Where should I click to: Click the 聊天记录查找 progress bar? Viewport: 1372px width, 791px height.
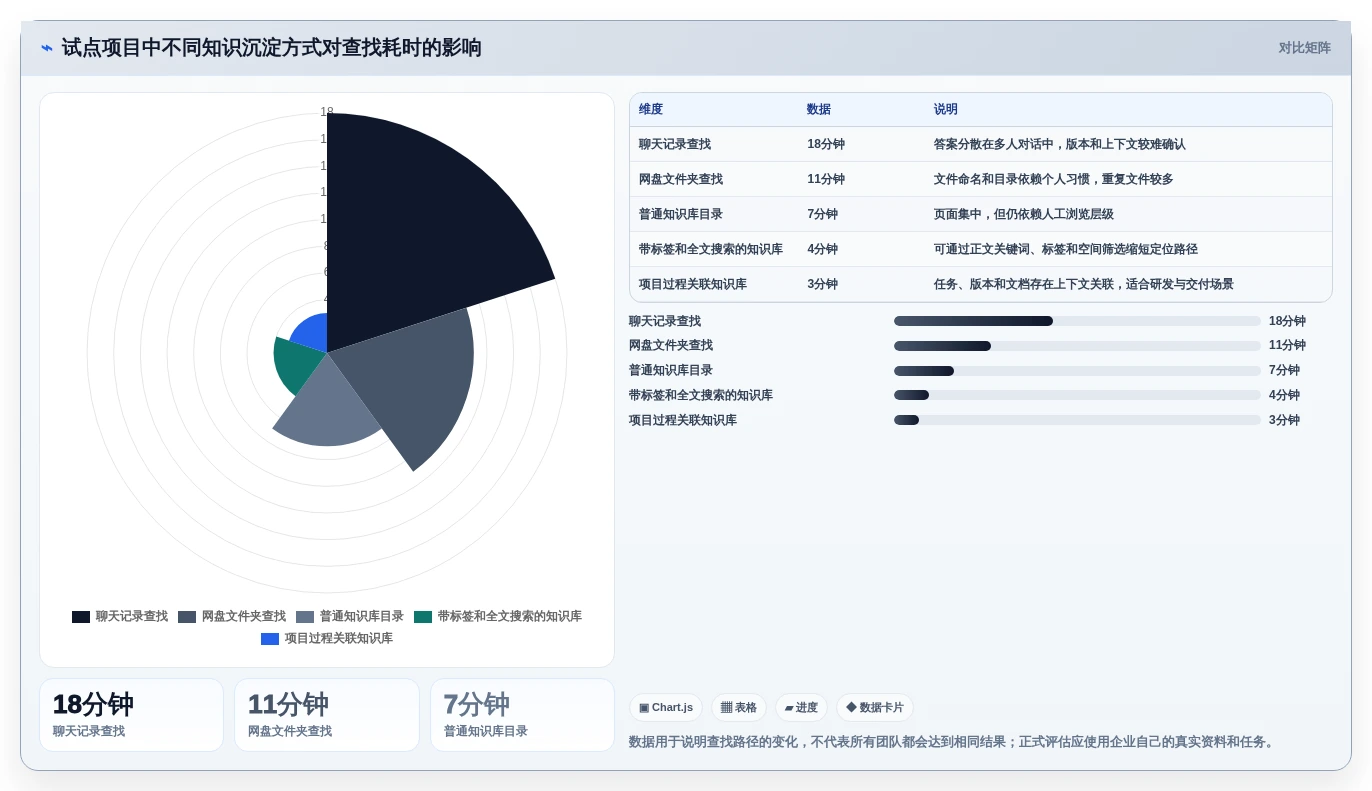point(1077,321)
